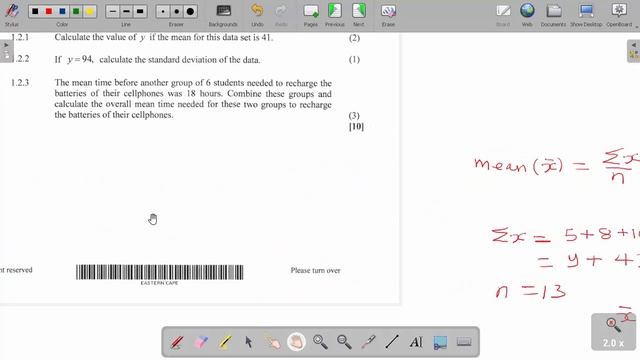Select the Zoom in magnifier tool
Viewport: 640px width, 360px height.
[320, 342]
